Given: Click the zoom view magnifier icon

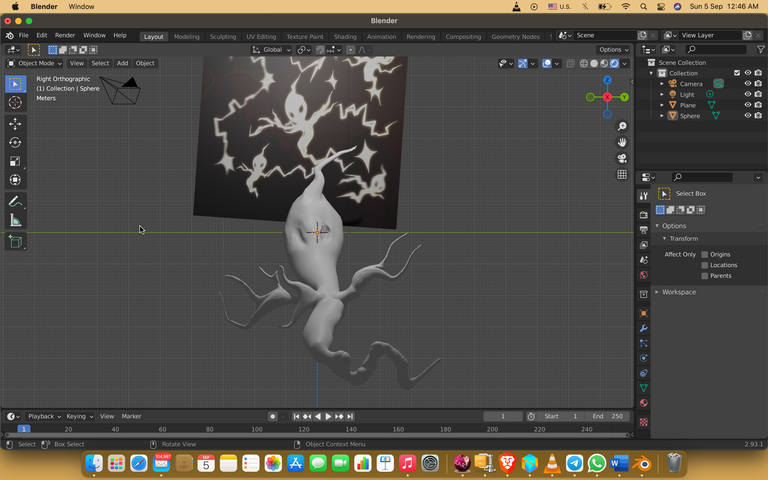Looking at the screenshot, I should (x=622, y=126).
